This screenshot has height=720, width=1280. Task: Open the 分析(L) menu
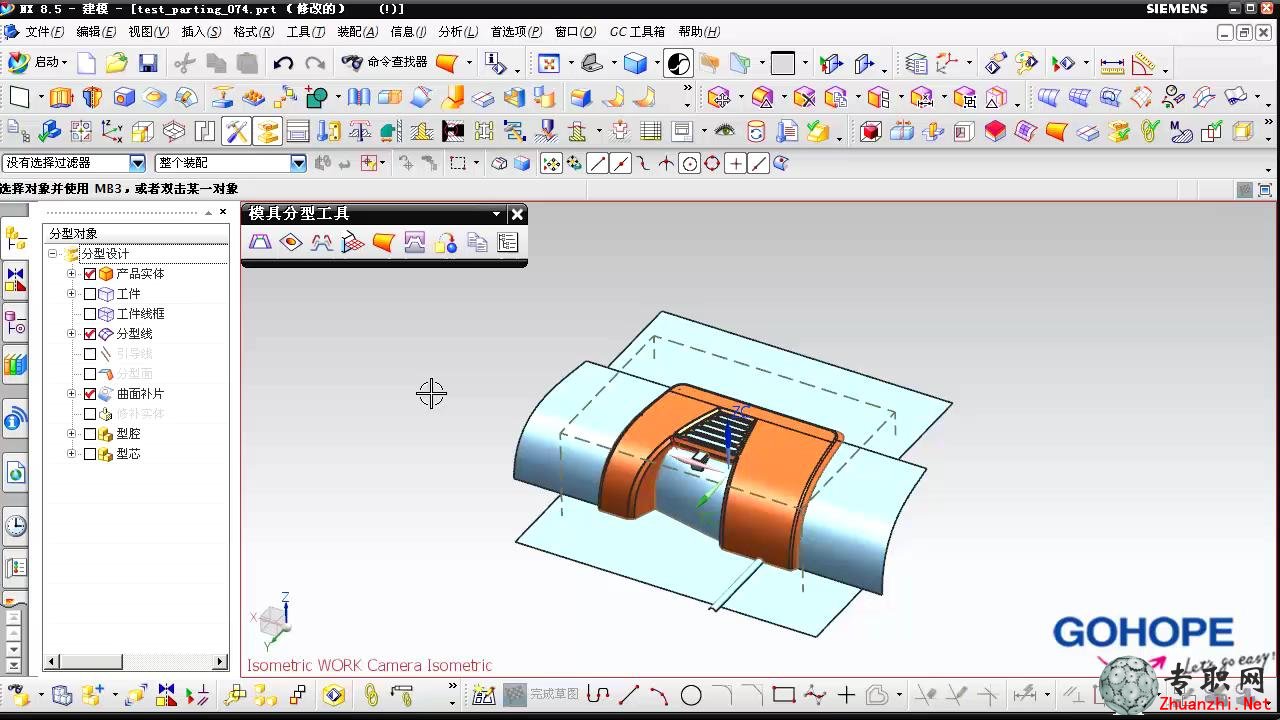coord(458,32)
